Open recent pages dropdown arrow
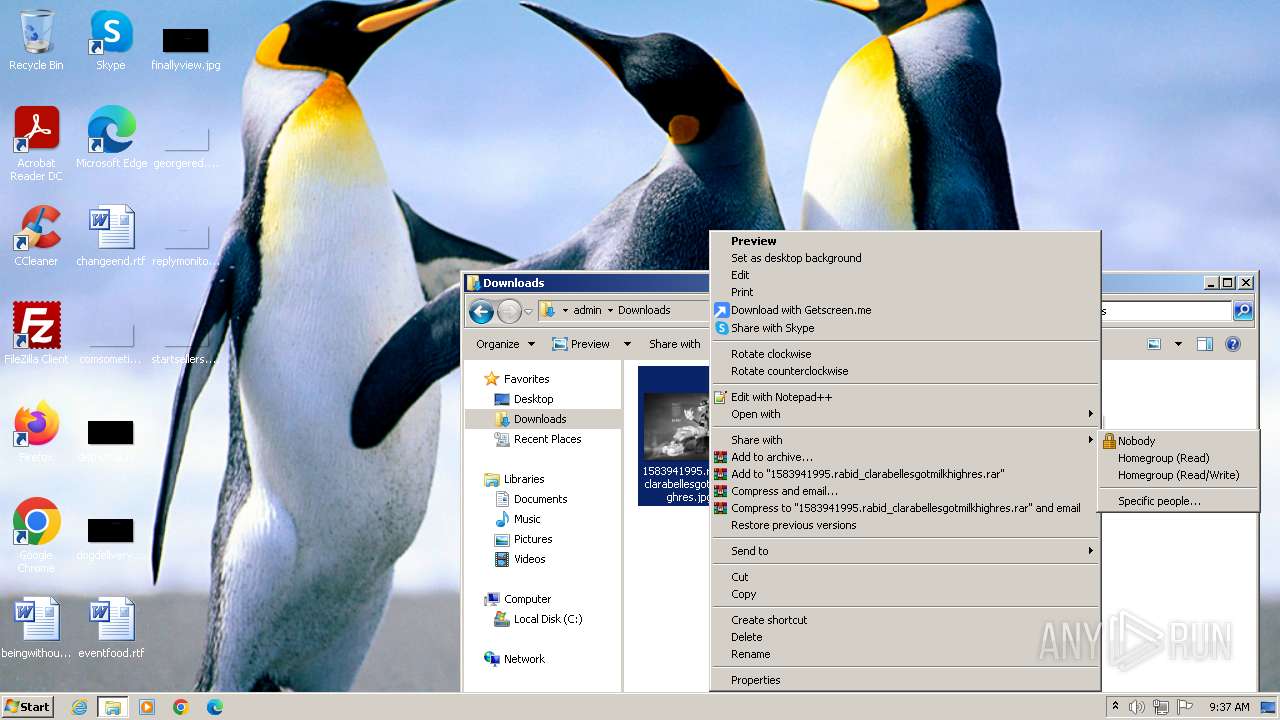This screenshot has width=1280, height=720. [x=528, y=312]
